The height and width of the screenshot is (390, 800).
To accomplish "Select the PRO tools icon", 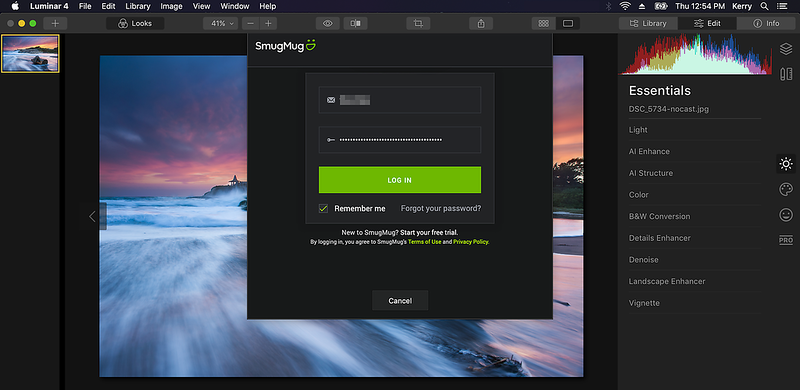I will pos(786,240).
